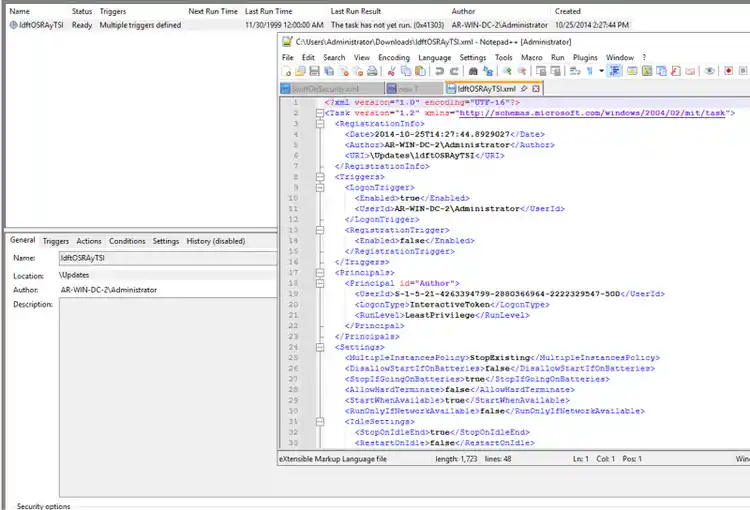Open Find using the binoculars icon
The width and height of the screenshot is (750, 510).
[x=474, y=72]
